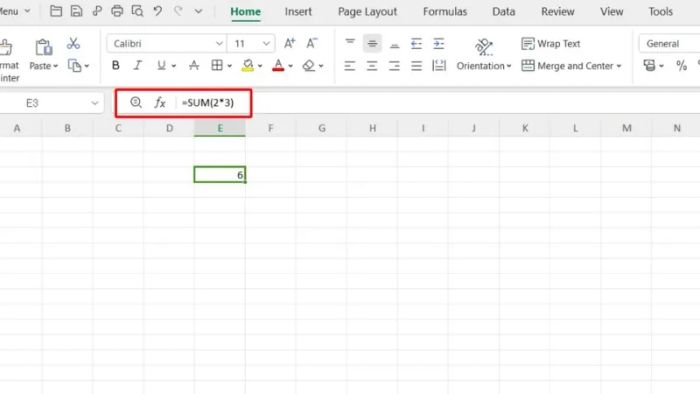Screen dimensions: 700x394
Task: Click the Save icon
Action: tap(76, 11)
